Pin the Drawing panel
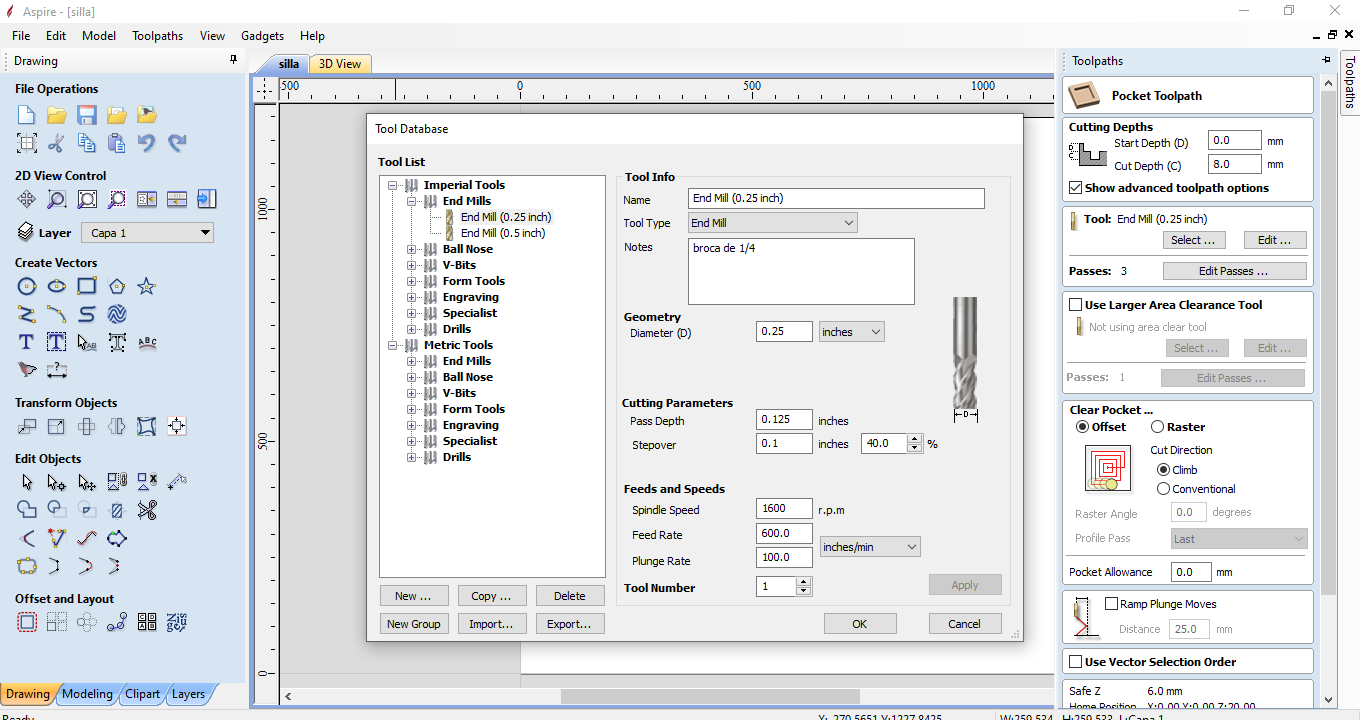The width and height of the screenshot is (1360, 720). pos(233,60)
